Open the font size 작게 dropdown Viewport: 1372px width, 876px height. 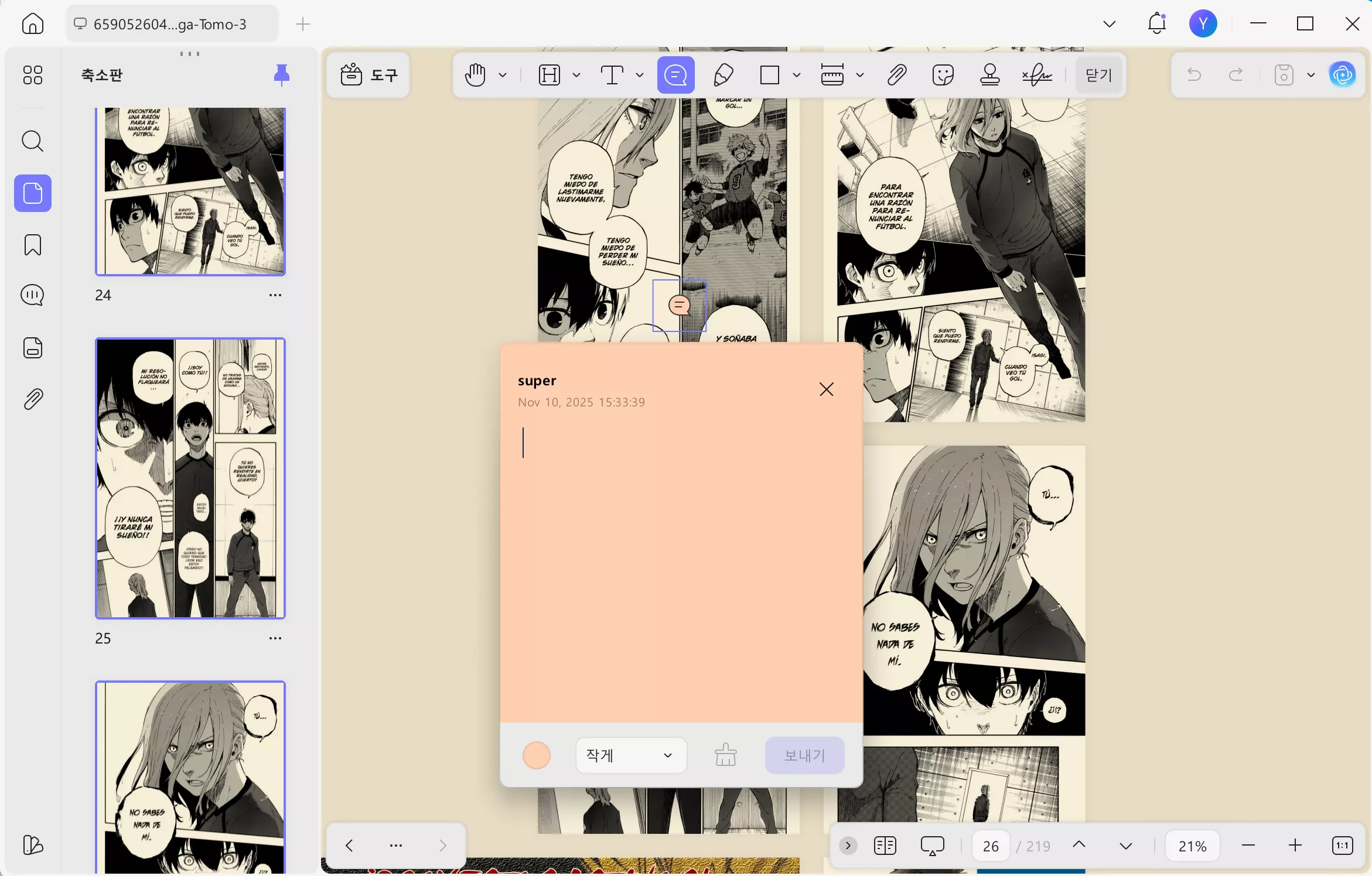631,755
